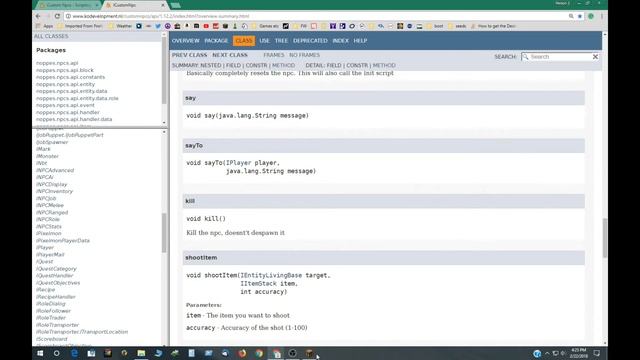The width and height of the screenshot is (640, 360).
Task: Open the IQuestHandler class link
Action: 54,276
